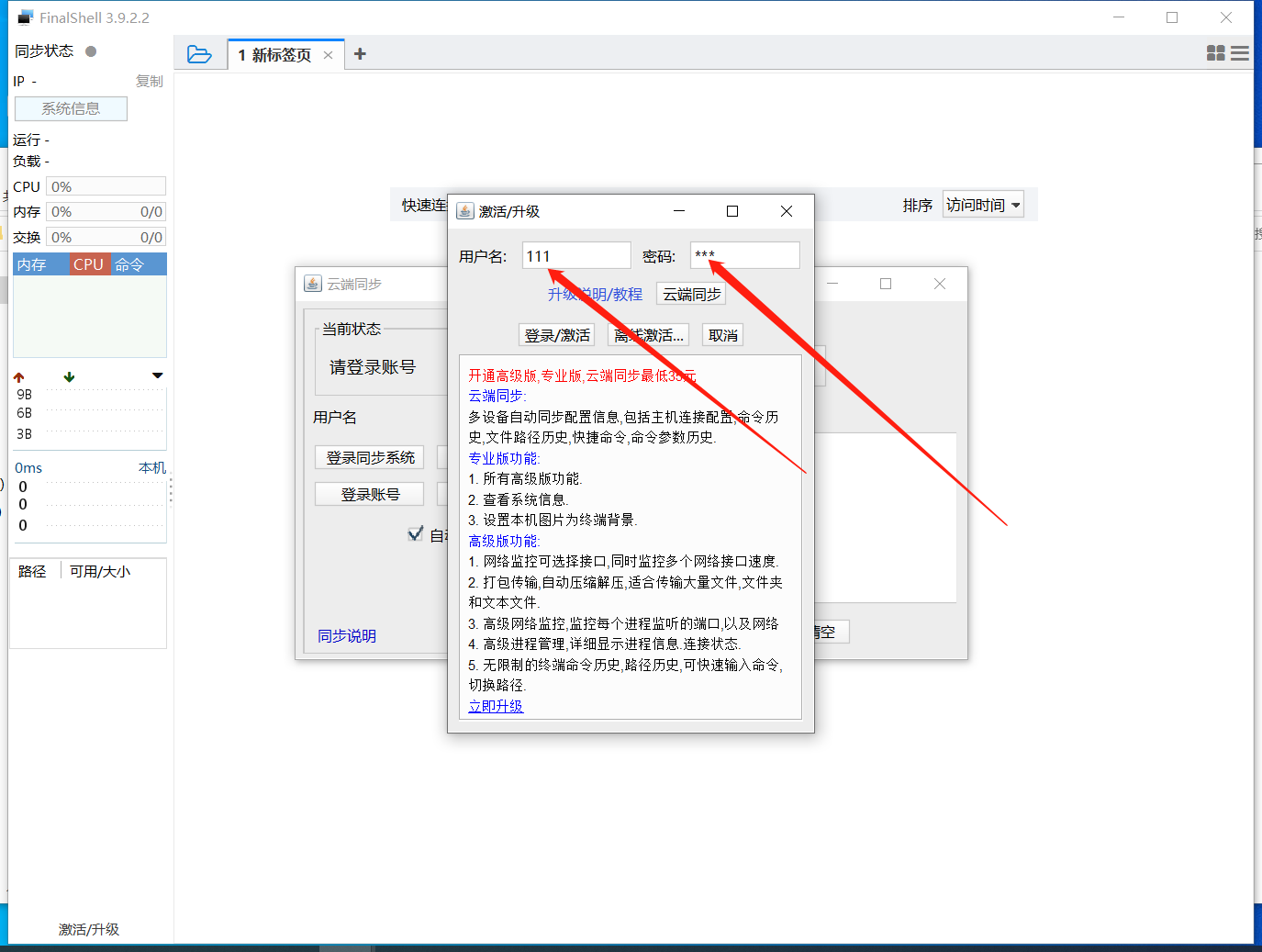The width and height of the screenshot is (1262, 952).
Task: Open a new tab with the plus icon
Action: 360,54
